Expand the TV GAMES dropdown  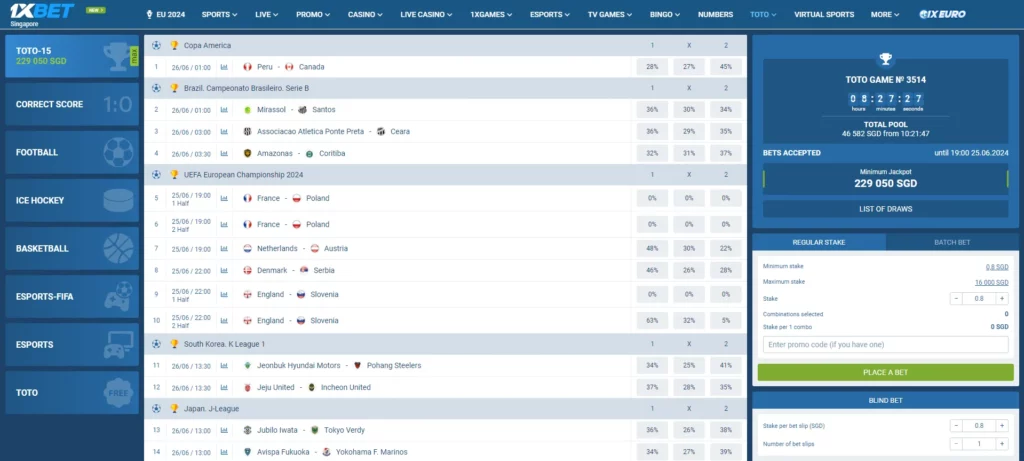click(610, 14)
